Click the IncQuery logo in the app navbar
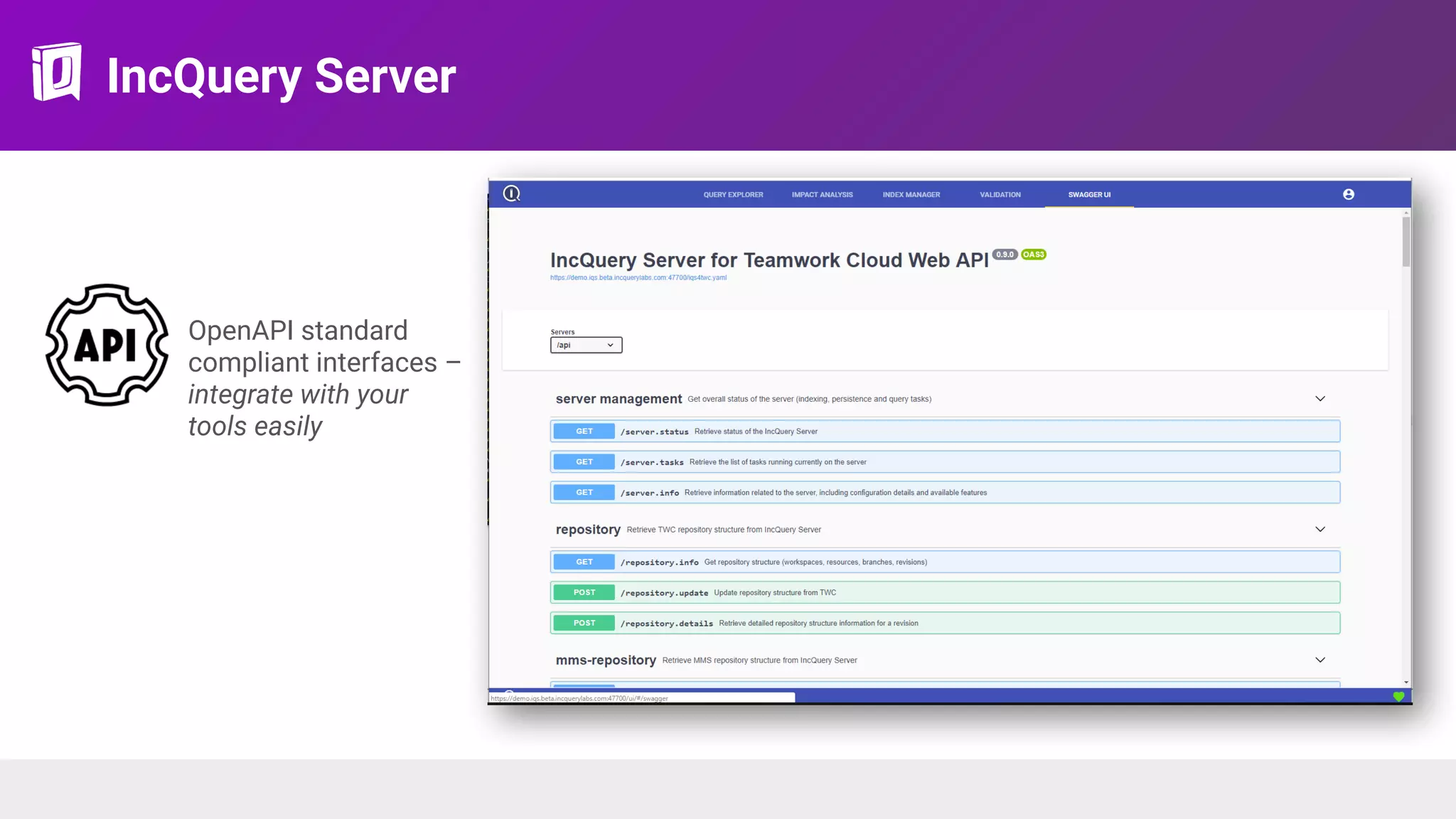1456x819 pixels. pos(512,193)
